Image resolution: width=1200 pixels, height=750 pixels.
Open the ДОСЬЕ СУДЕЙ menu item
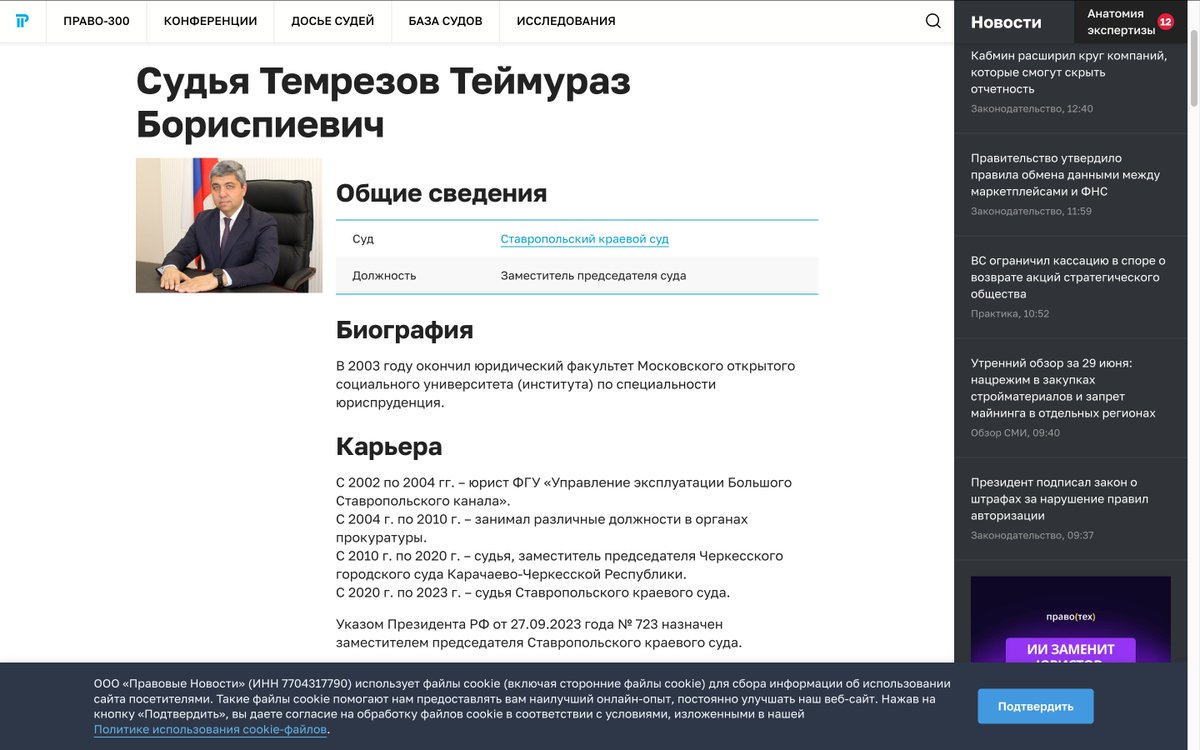[x=332, y=21]
